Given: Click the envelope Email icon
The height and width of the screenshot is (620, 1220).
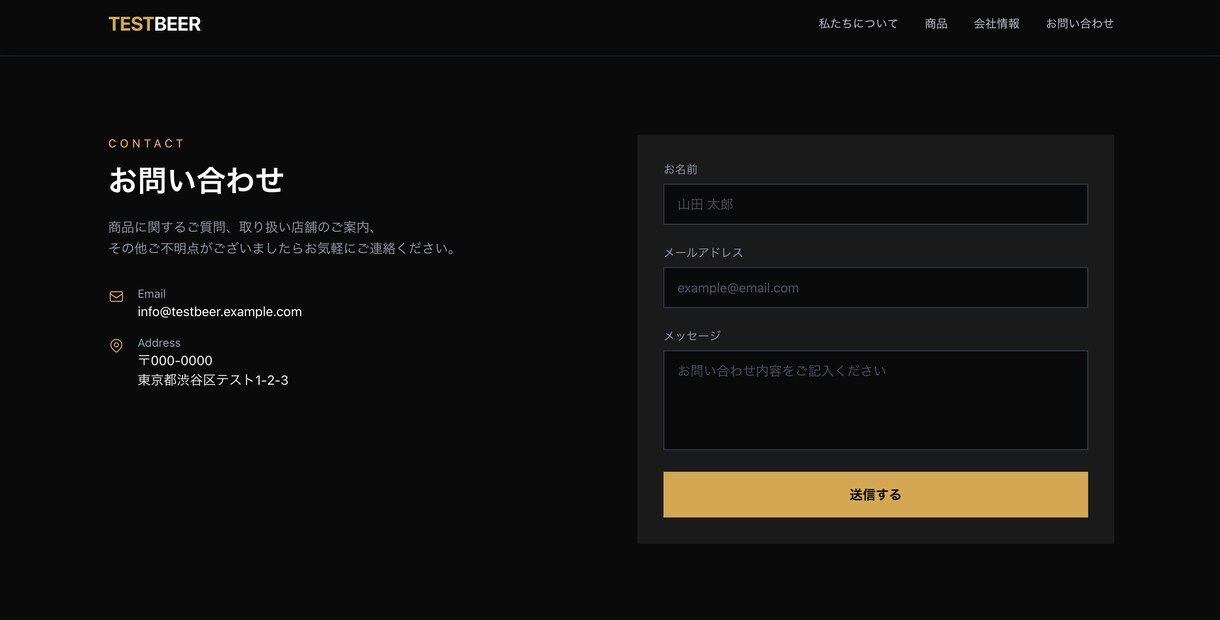Looking at the screenshot, I should 116,296.
